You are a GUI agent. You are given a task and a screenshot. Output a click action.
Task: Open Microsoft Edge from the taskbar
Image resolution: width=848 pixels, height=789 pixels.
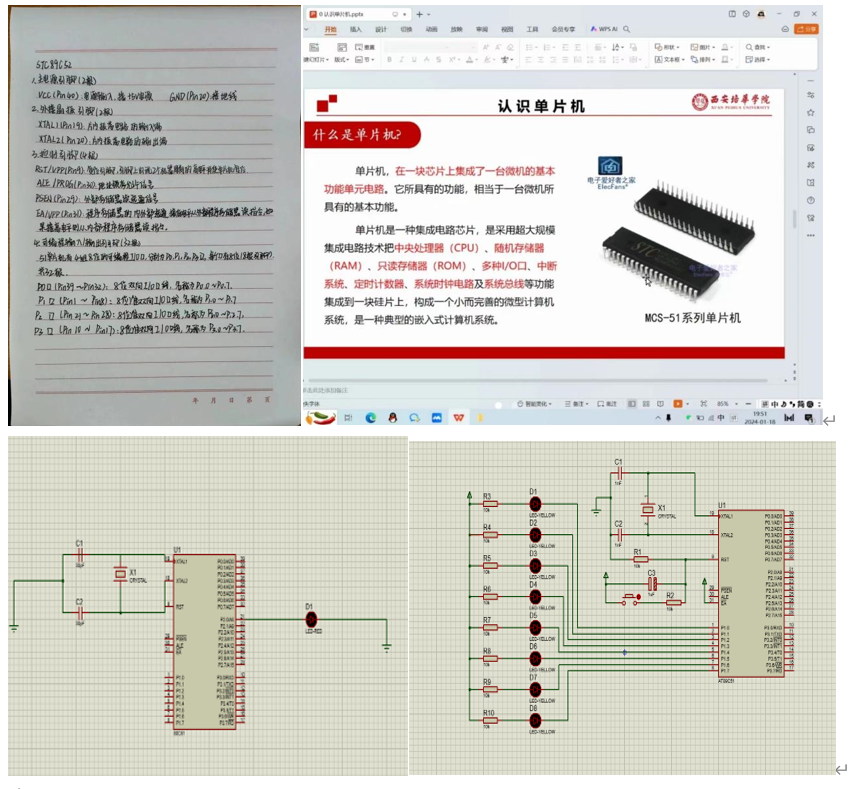coord(370,417)
